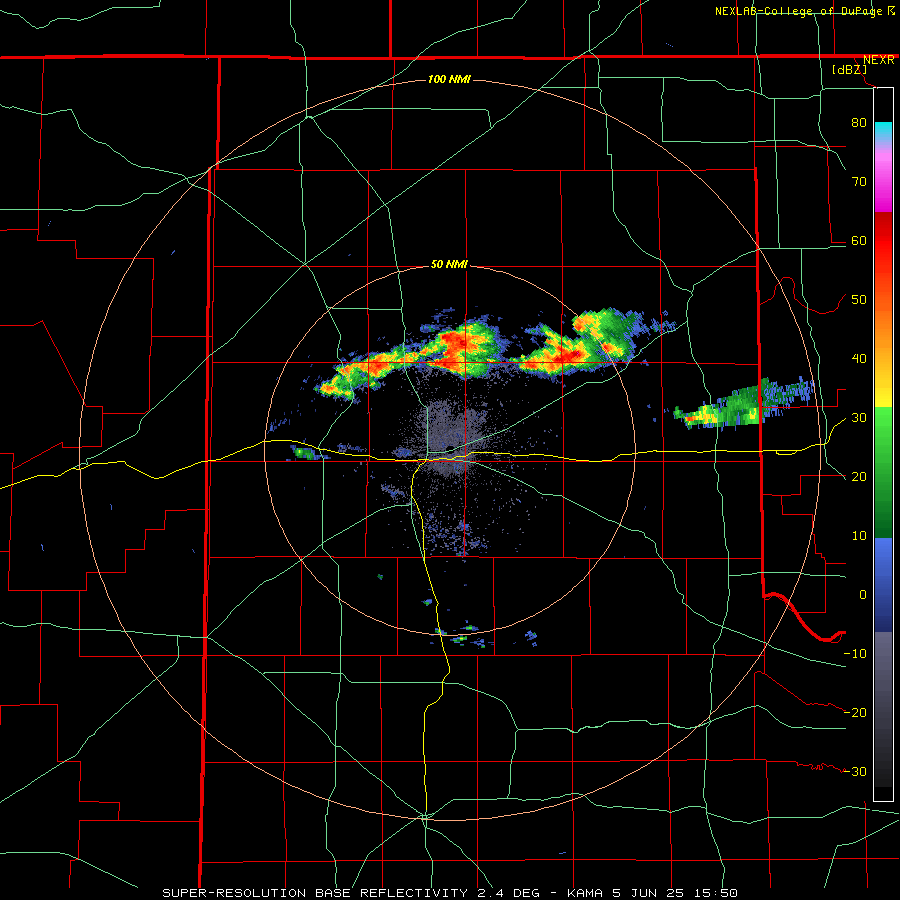Select the -10 value on dBZ scale
The height and width of the screenshot is (900, 900).
(855, 654)
